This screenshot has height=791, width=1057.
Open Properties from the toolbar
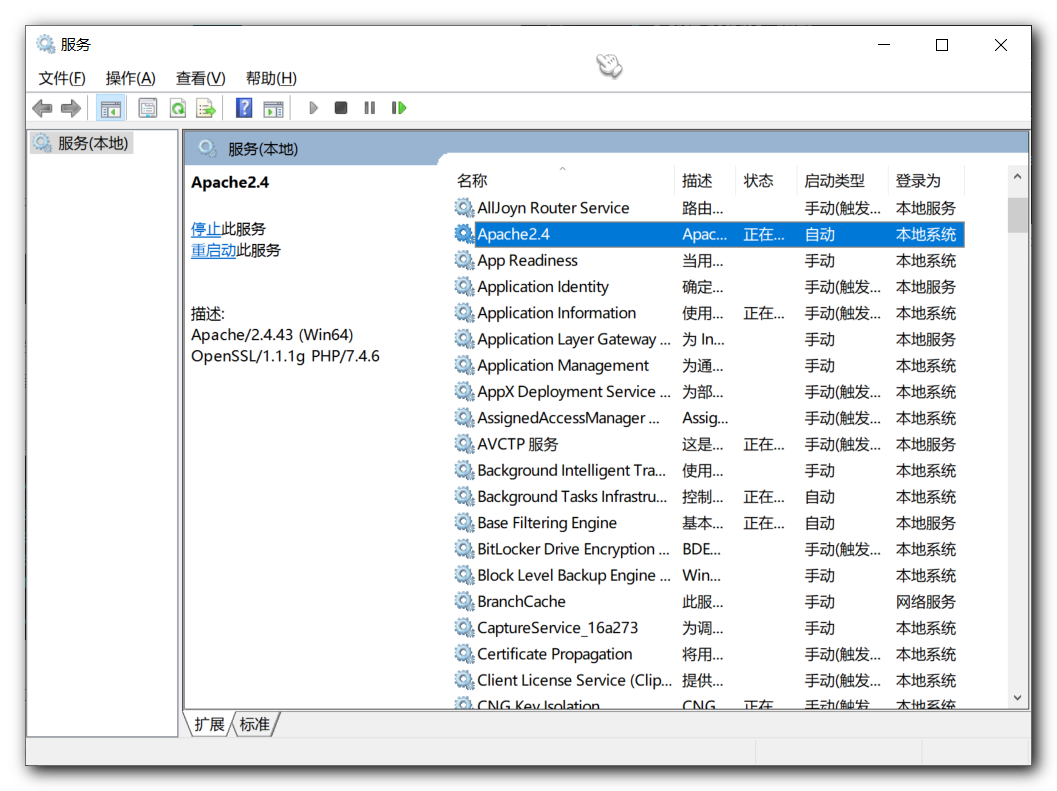point(148,108)
